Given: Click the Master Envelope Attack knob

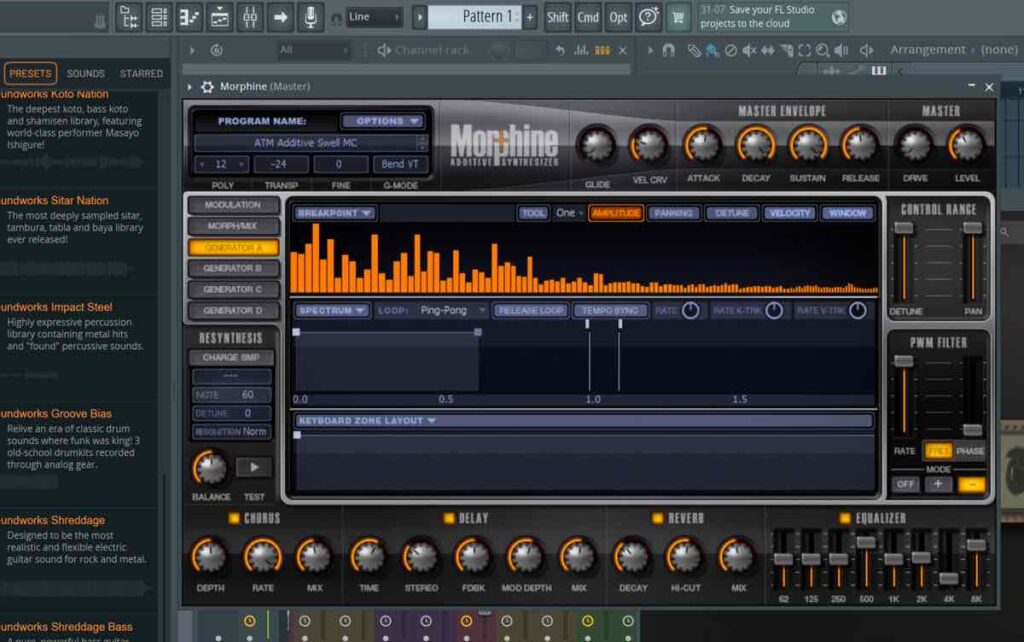Looking at the screenshot, I should click(x=703, y=144).
